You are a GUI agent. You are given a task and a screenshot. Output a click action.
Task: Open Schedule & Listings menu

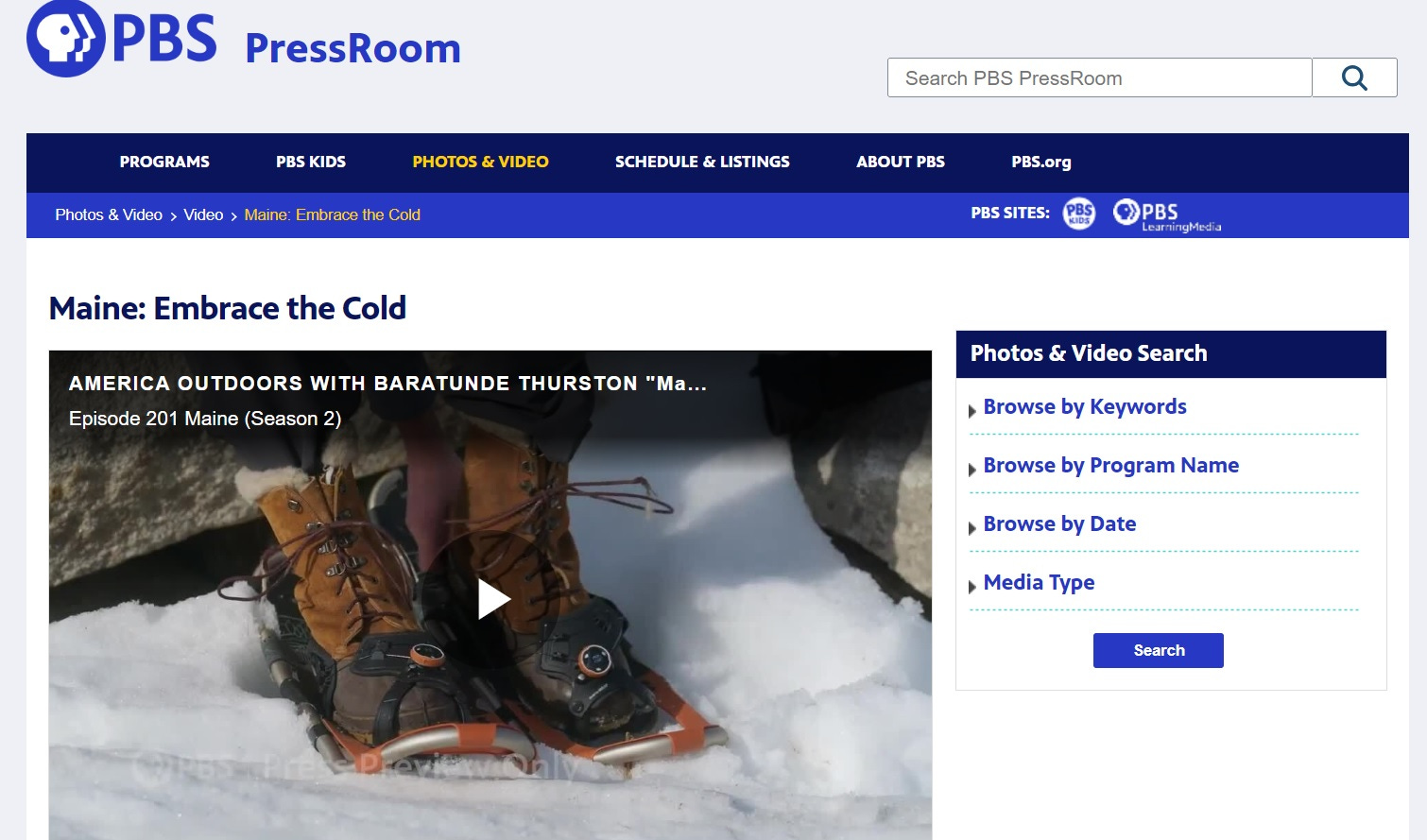point(702,162)
